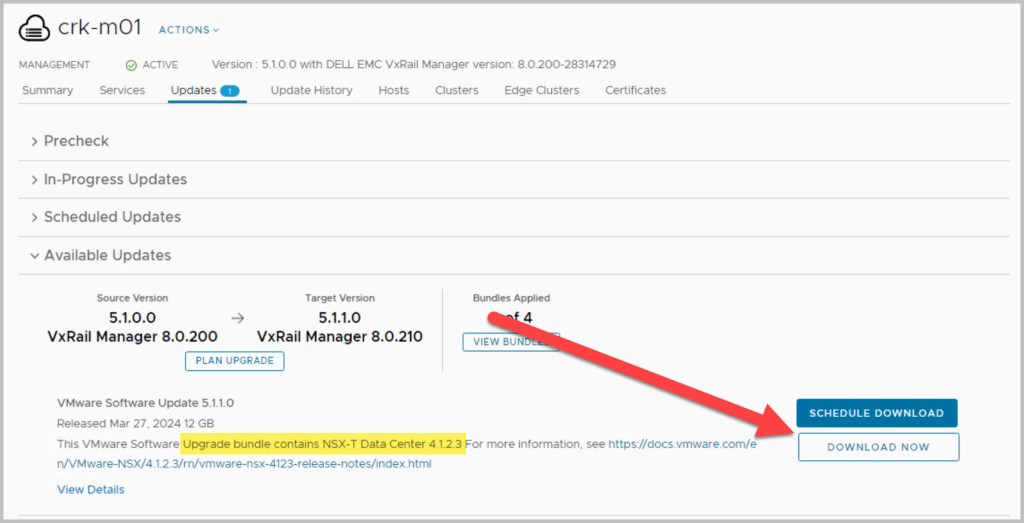
Task: Click the cloud domain icon beside crk-m01
Action: 34,29
